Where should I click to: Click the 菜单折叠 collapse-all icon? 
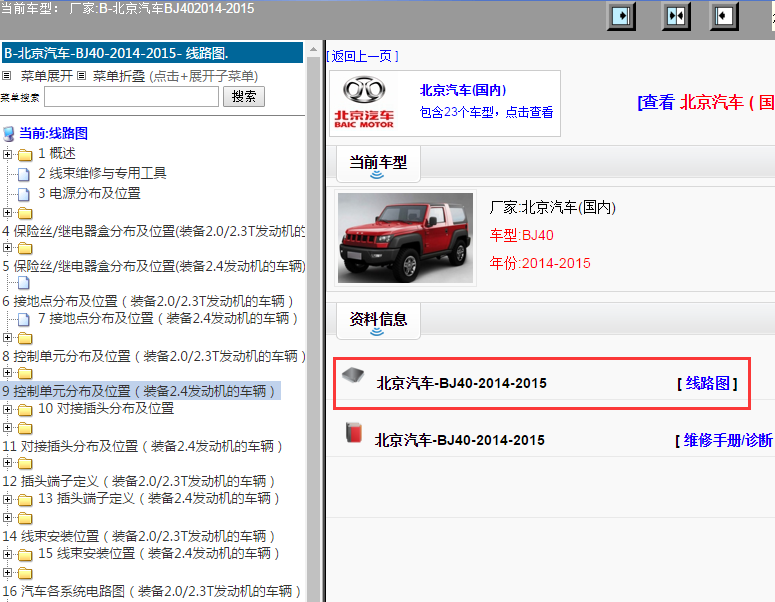(x=82, y=76)
